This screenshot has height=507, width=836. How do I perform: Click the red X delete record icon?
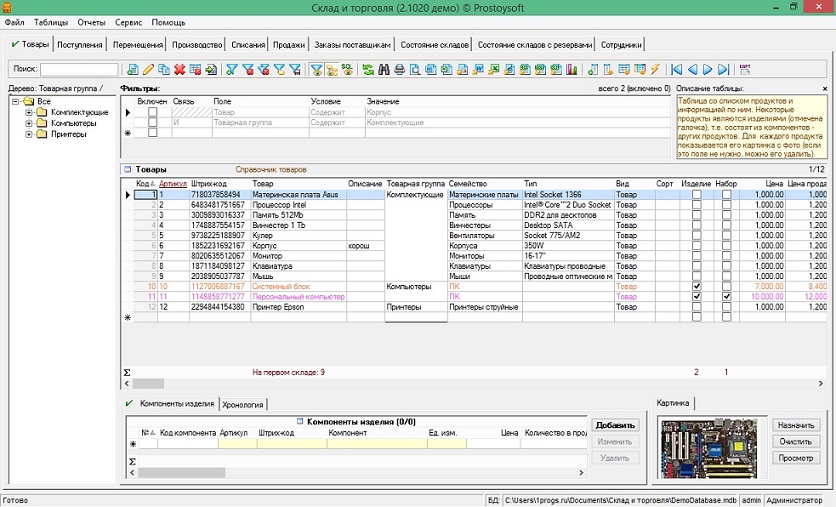(x=179, y=70)
